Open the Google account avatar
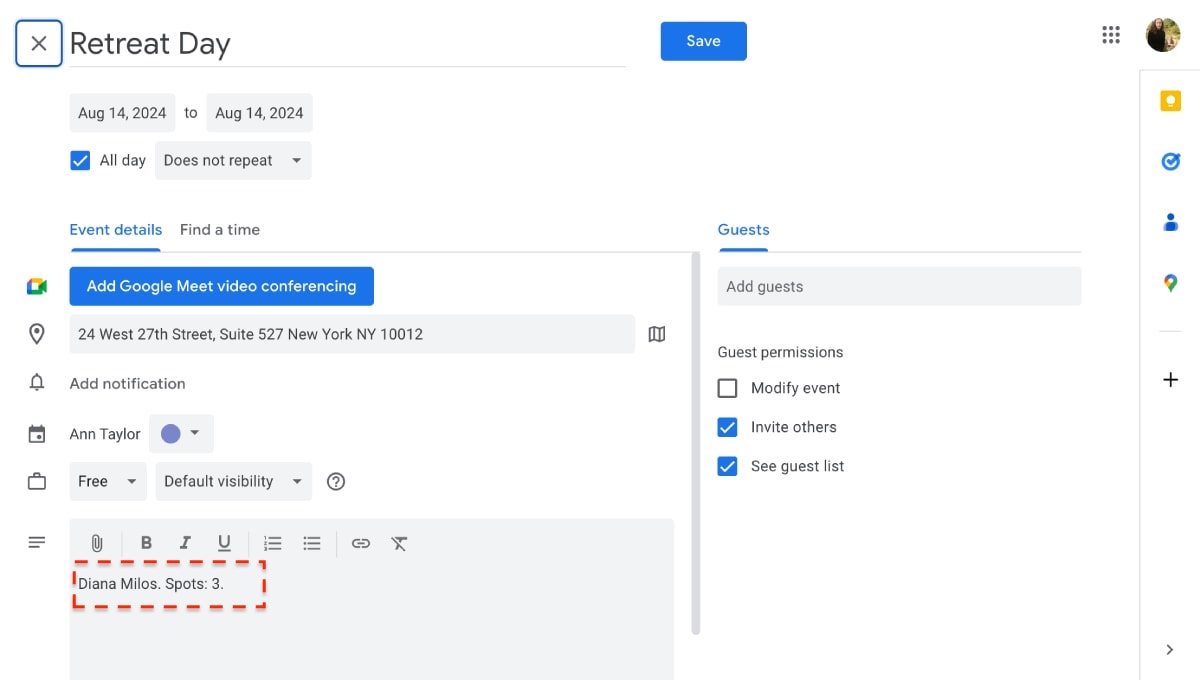1200x680 pixels. (x=1163, y=35)
